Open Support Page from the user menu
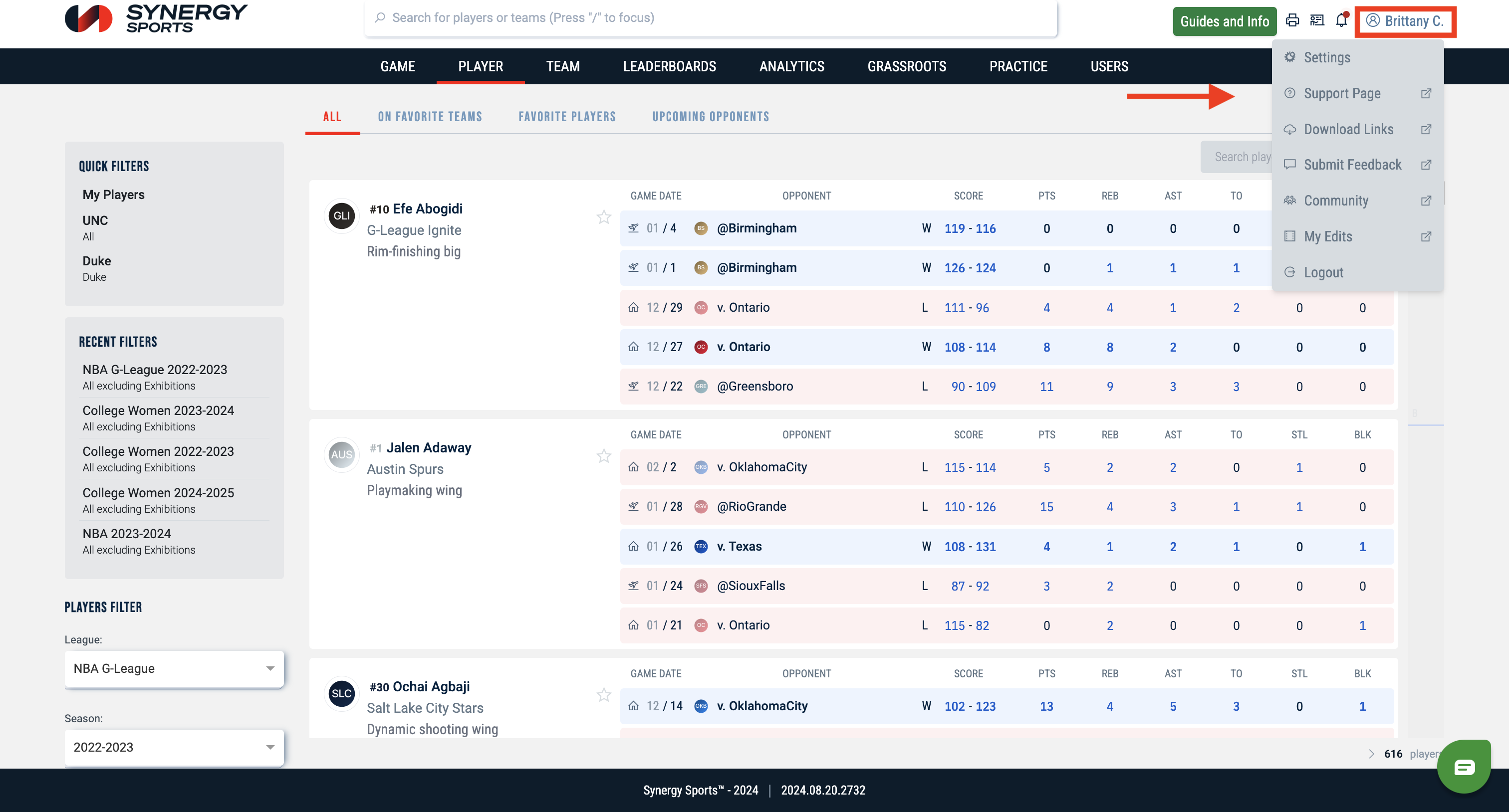Image resolution: width=1509 pixels, height=812 pixels. point(1357,93)
